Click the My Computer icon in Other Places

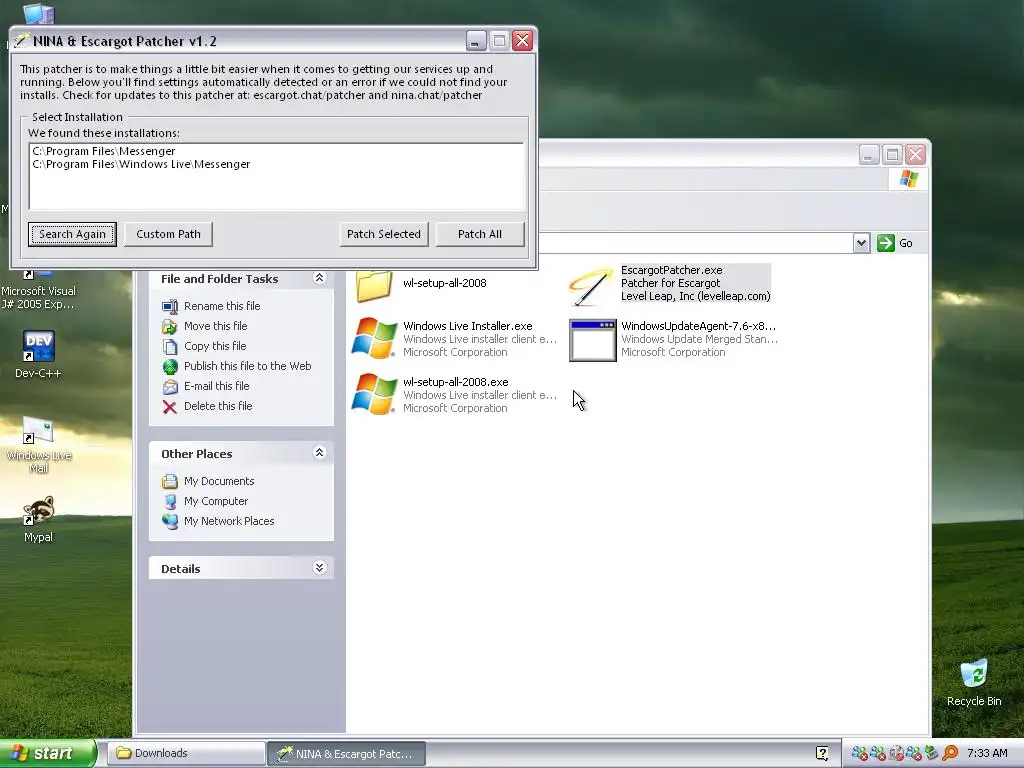(170, 502)
